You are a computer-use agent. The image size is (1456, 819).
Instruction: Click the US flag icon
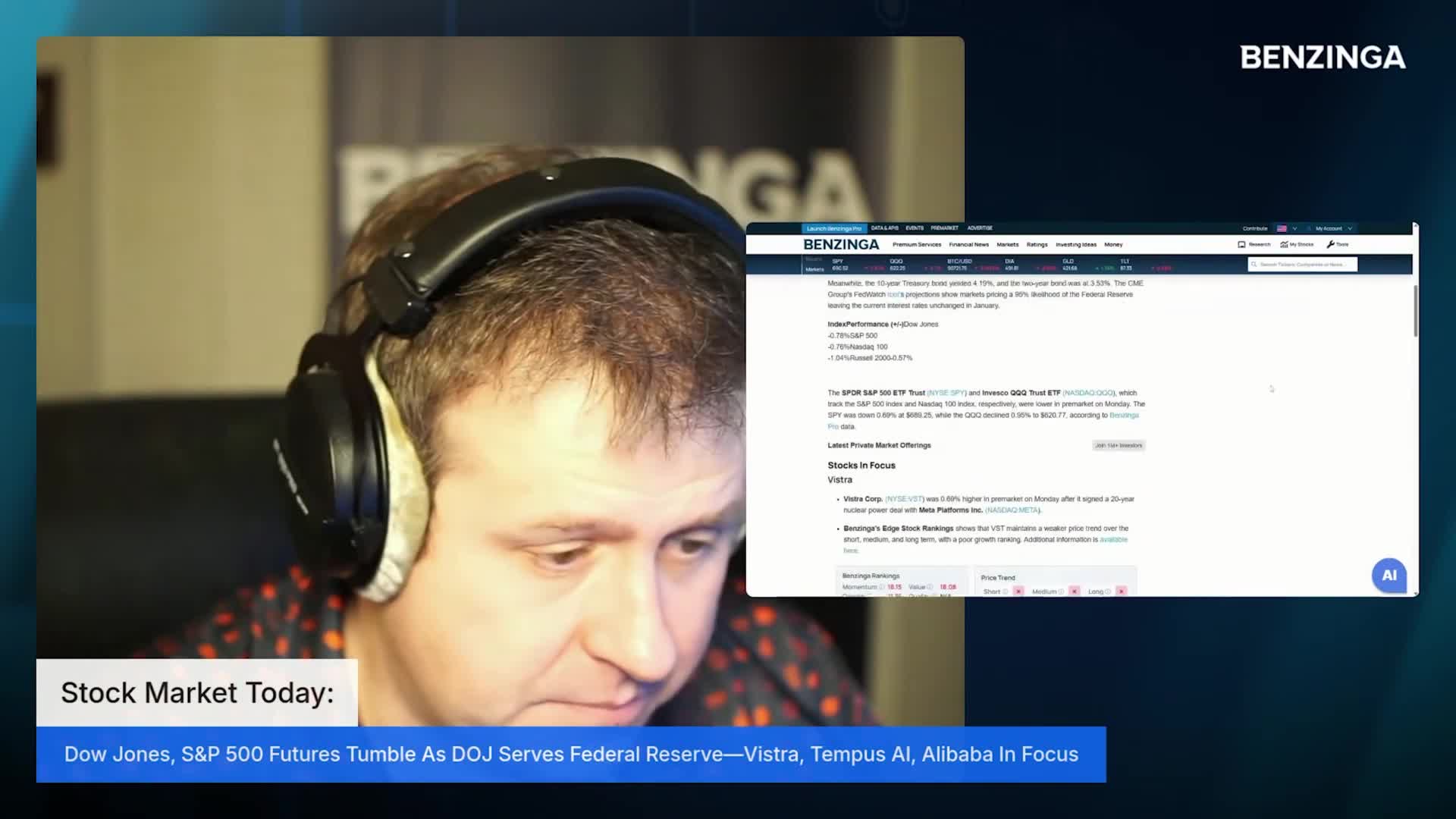coord(1282,228)
